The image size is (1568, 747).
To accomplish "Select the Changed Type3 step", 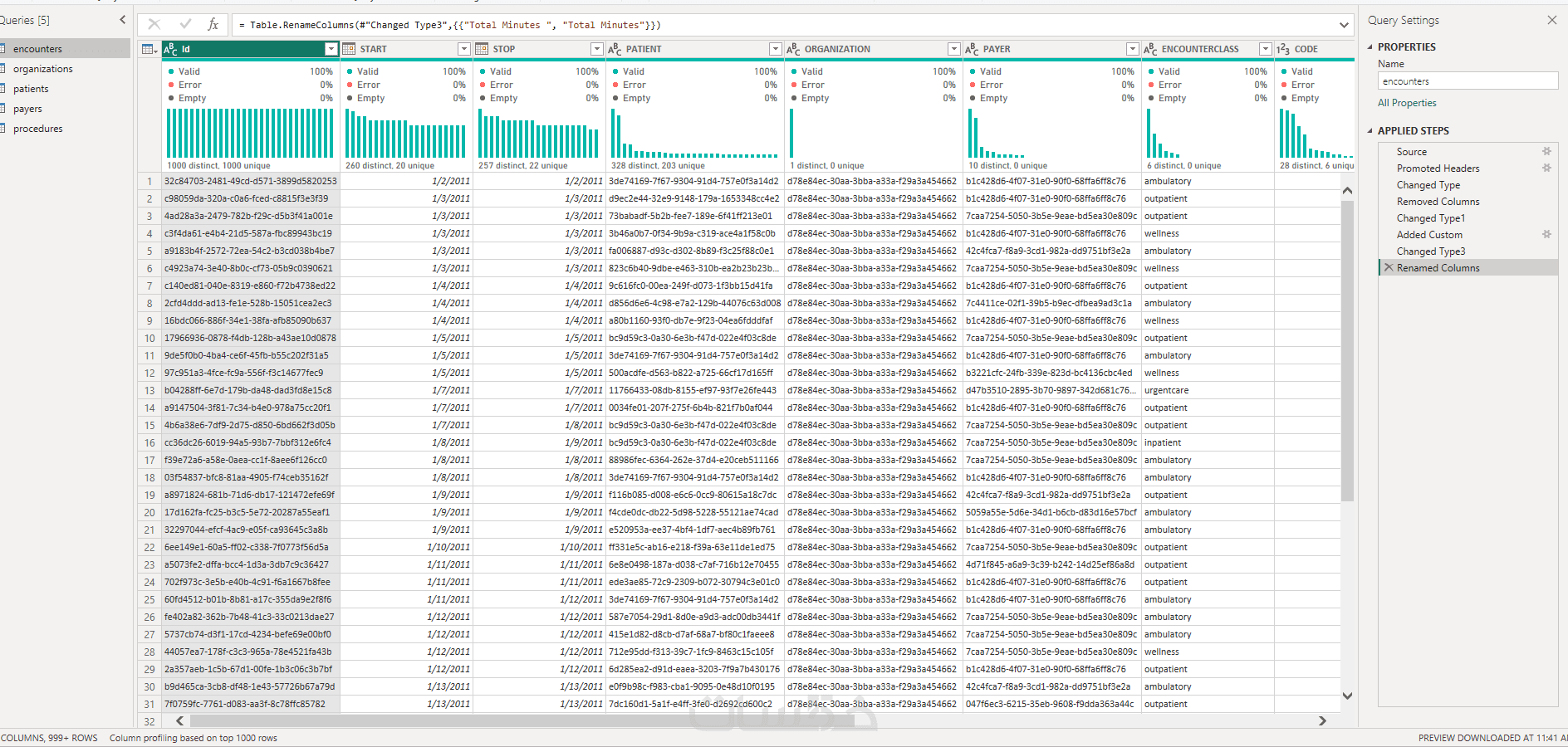I will coord(1468,251).
